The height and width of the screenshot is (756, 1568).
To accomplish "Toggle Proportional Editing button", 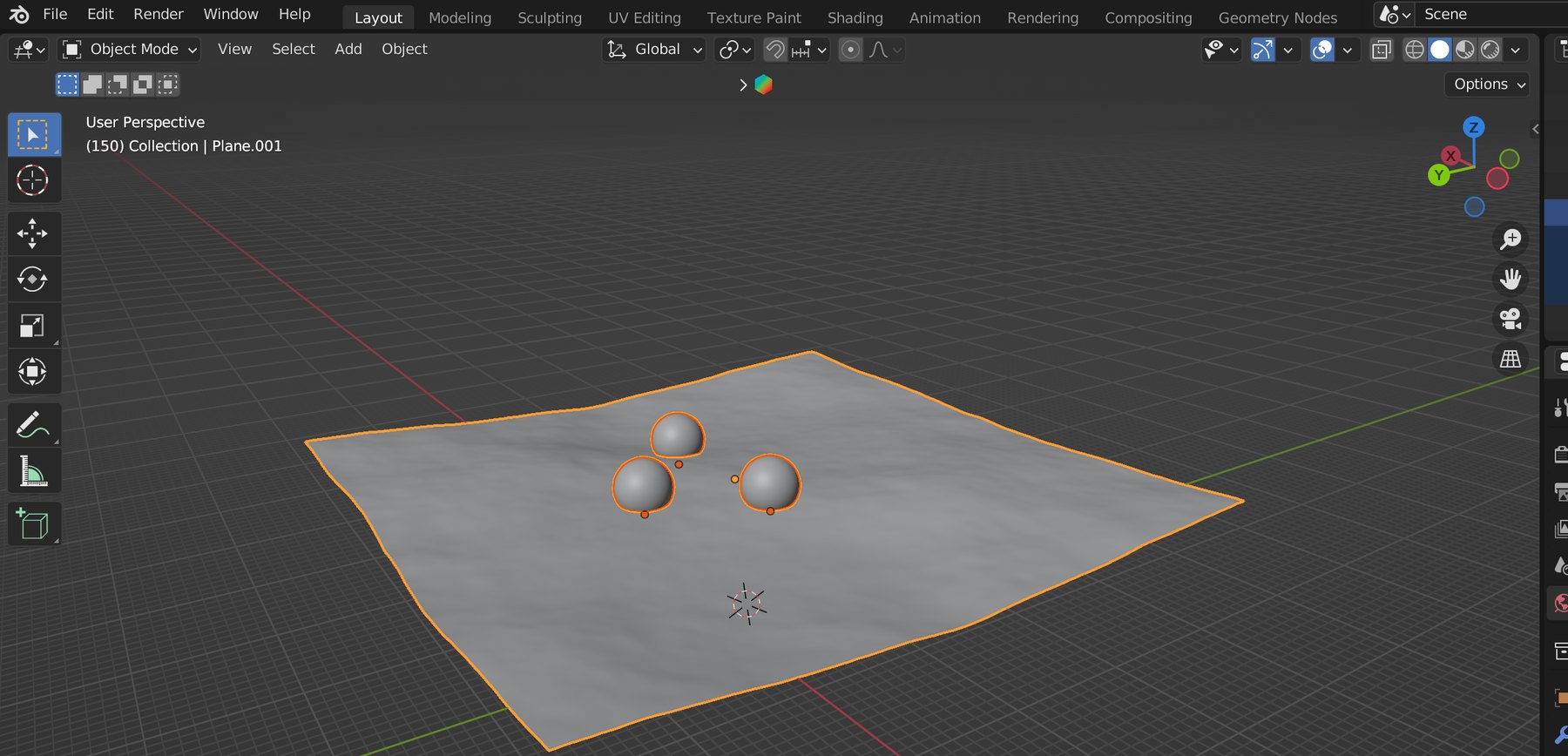I will [x=851, y=50].
